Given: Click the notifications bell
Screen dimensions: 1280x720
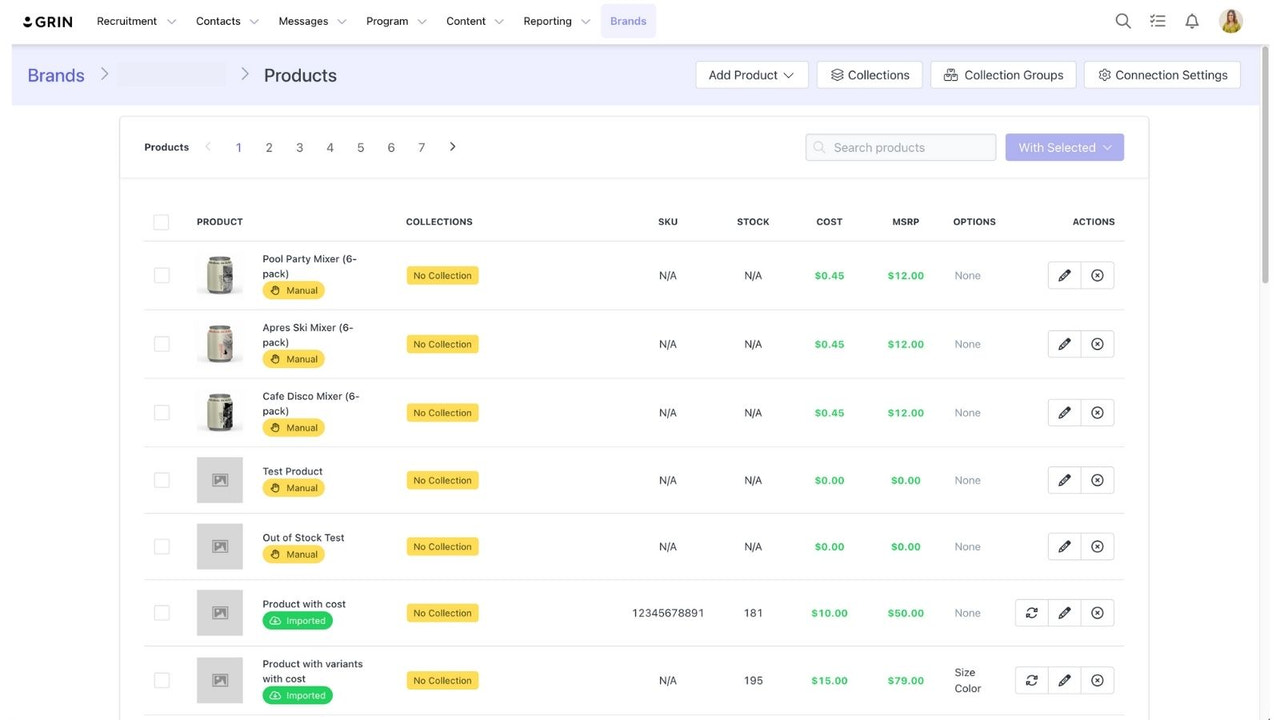Looking at the screenshot, I should [x=1192, y=20].
